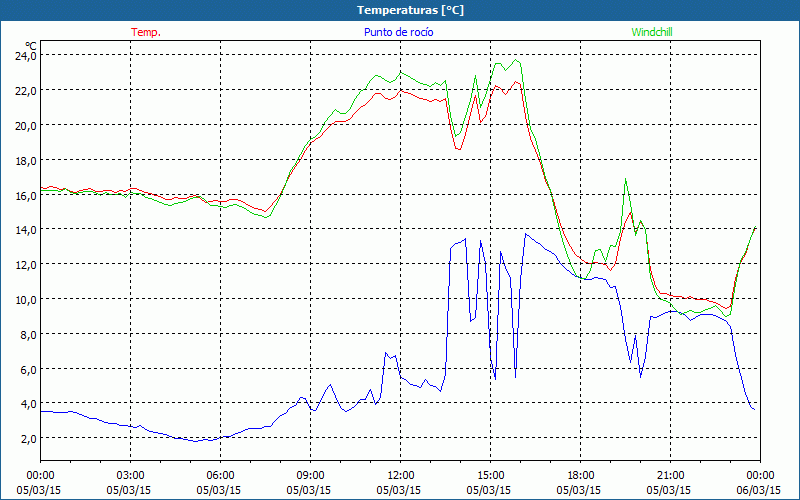Screen dimensions: 800x500
Task: Click the 6,0 y-axis value
Action: [29, 369]
